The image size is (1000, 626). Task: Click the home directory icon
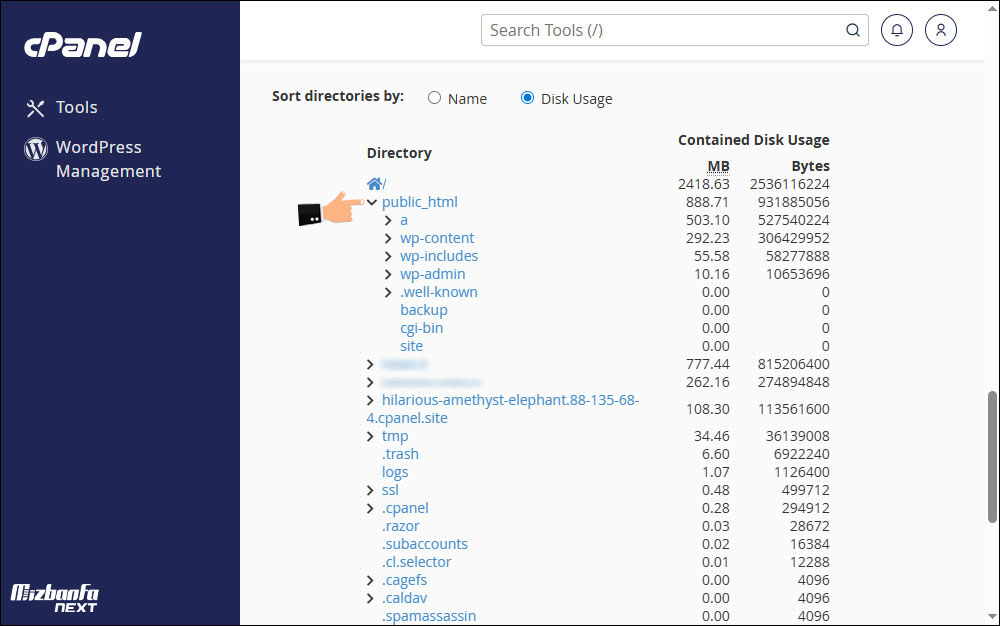click(x=374, y=184)
